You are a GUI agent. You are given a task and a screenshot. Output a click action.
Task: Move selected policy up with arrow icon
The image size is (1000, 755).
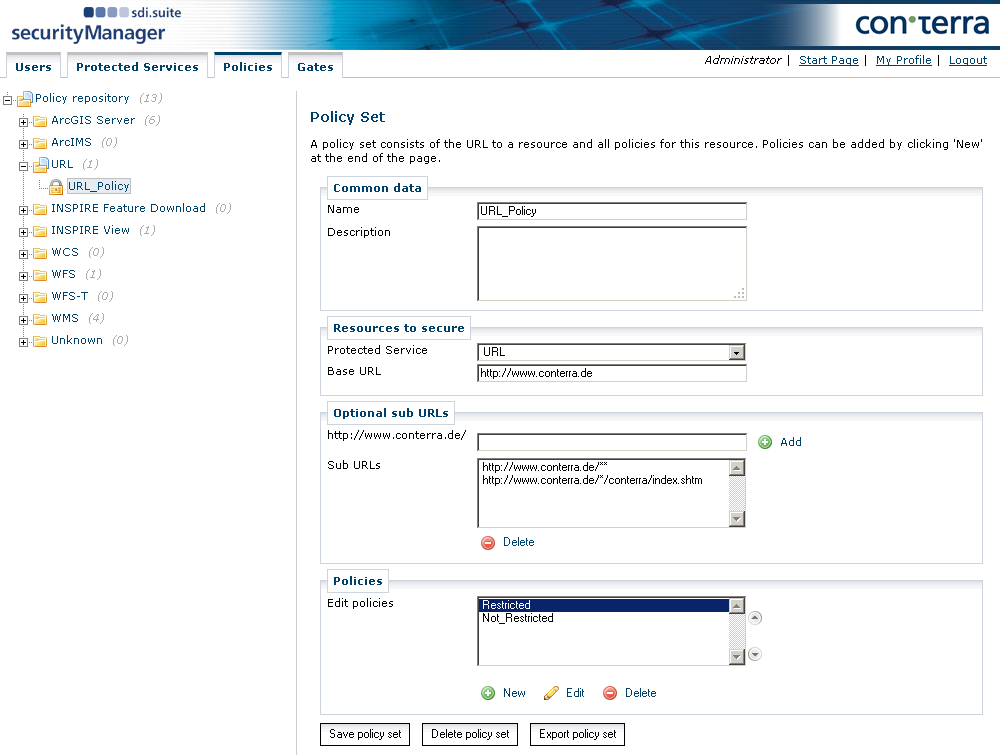click(x=755, y=618)
